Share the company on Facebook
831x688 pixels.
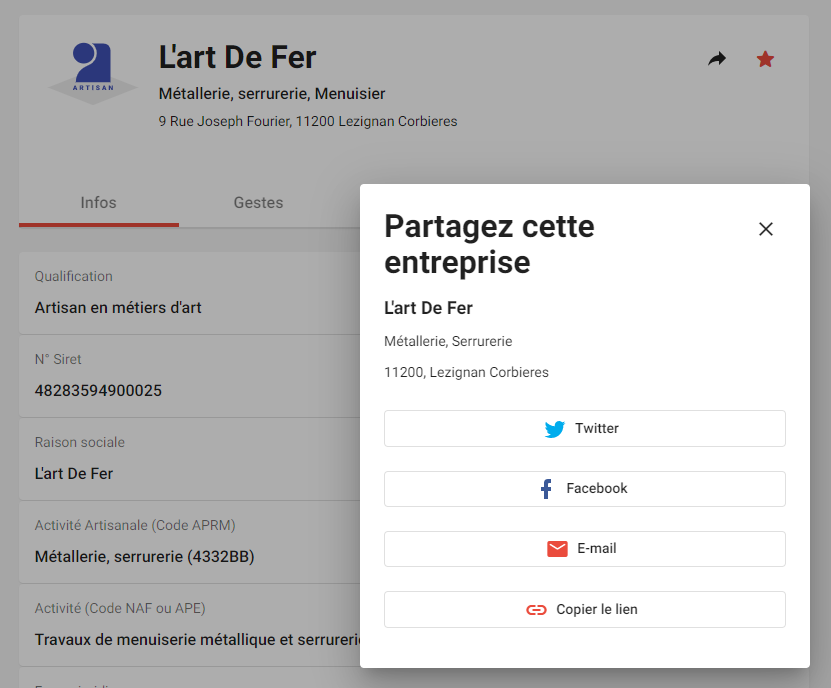[585, 489]
